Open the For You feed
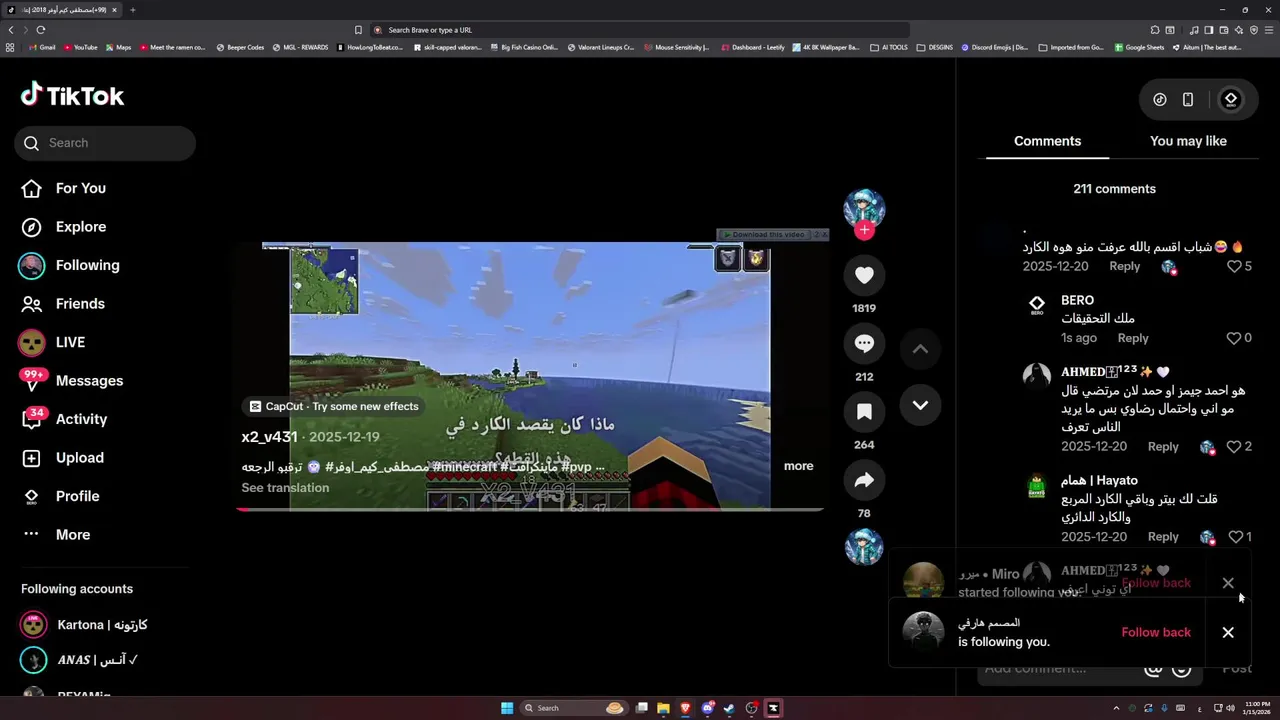This screenshot has height=720, width=1280. (x=80, y=188)
